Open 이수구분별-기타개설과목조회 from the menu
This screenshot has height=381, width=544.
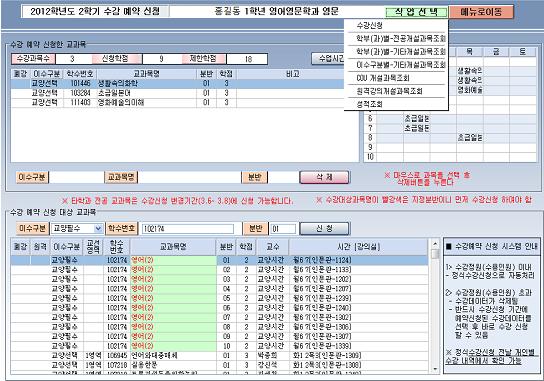pos(400,65)
